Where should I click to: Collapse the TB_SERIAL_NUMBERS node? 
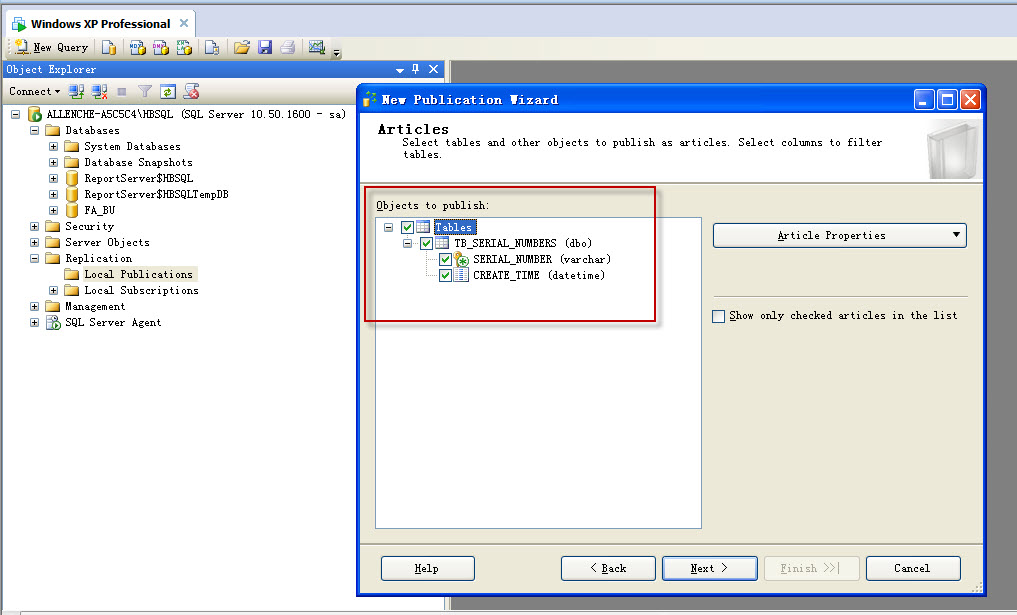407,243
